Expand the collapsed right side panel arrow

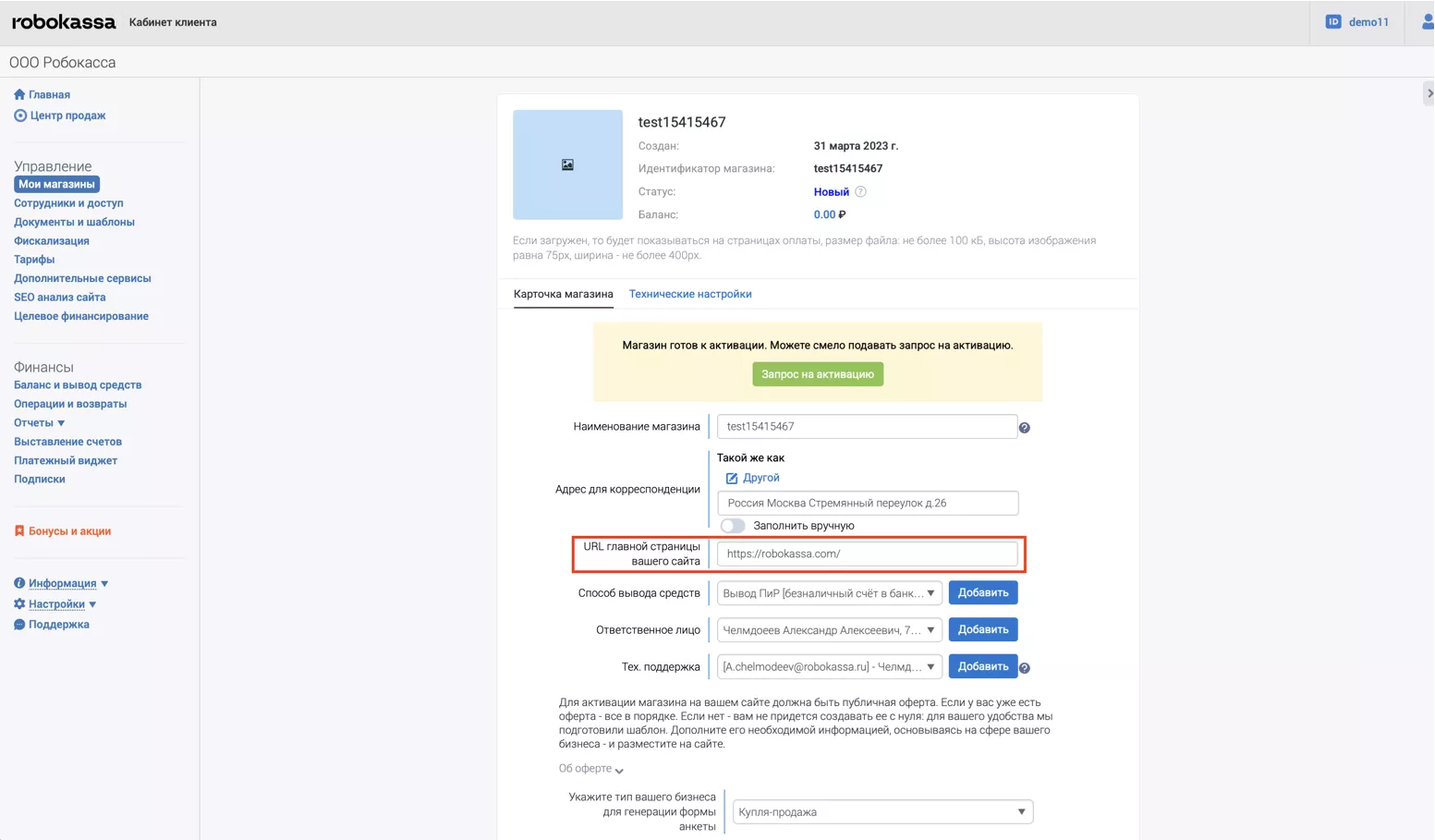pyautogui.click(x=1429, y=93)
